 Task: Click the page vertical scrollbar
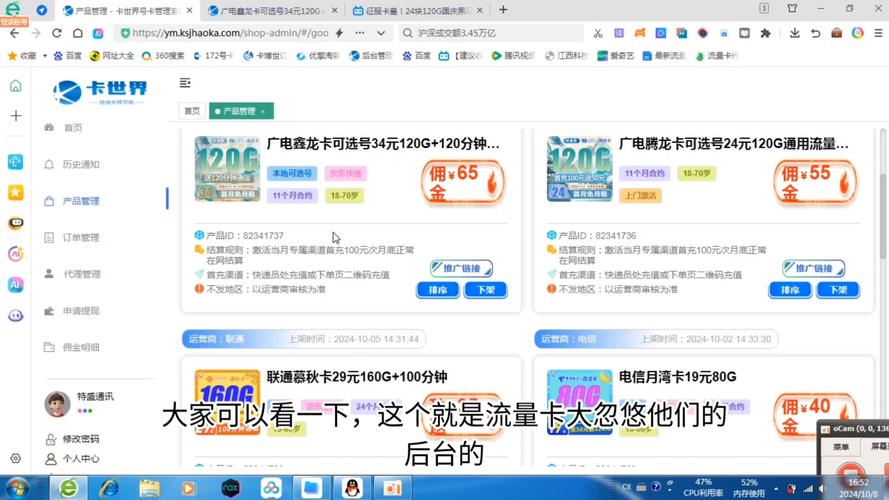pyautogui.click(x=882, y=215)
